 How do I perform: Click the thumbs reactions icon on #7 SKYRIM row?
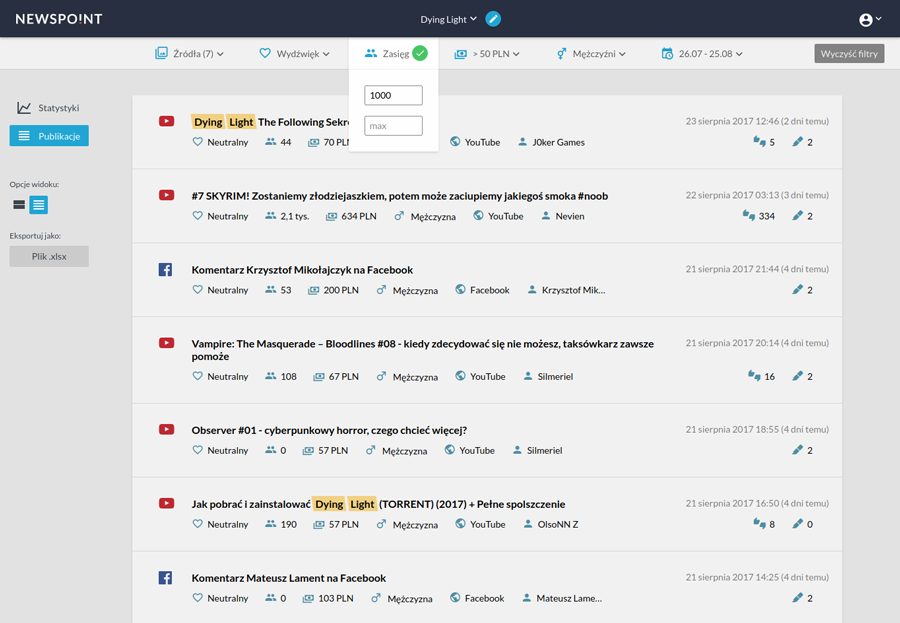(748, 215)
